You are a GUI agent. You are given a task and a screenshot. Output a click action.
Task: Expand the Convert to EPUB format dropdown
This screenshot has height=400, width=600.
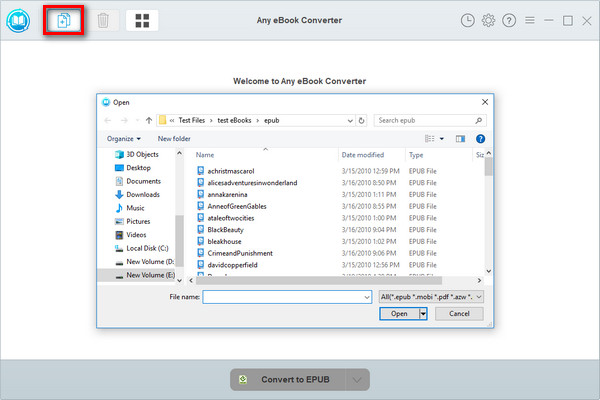tap(357, 380)
